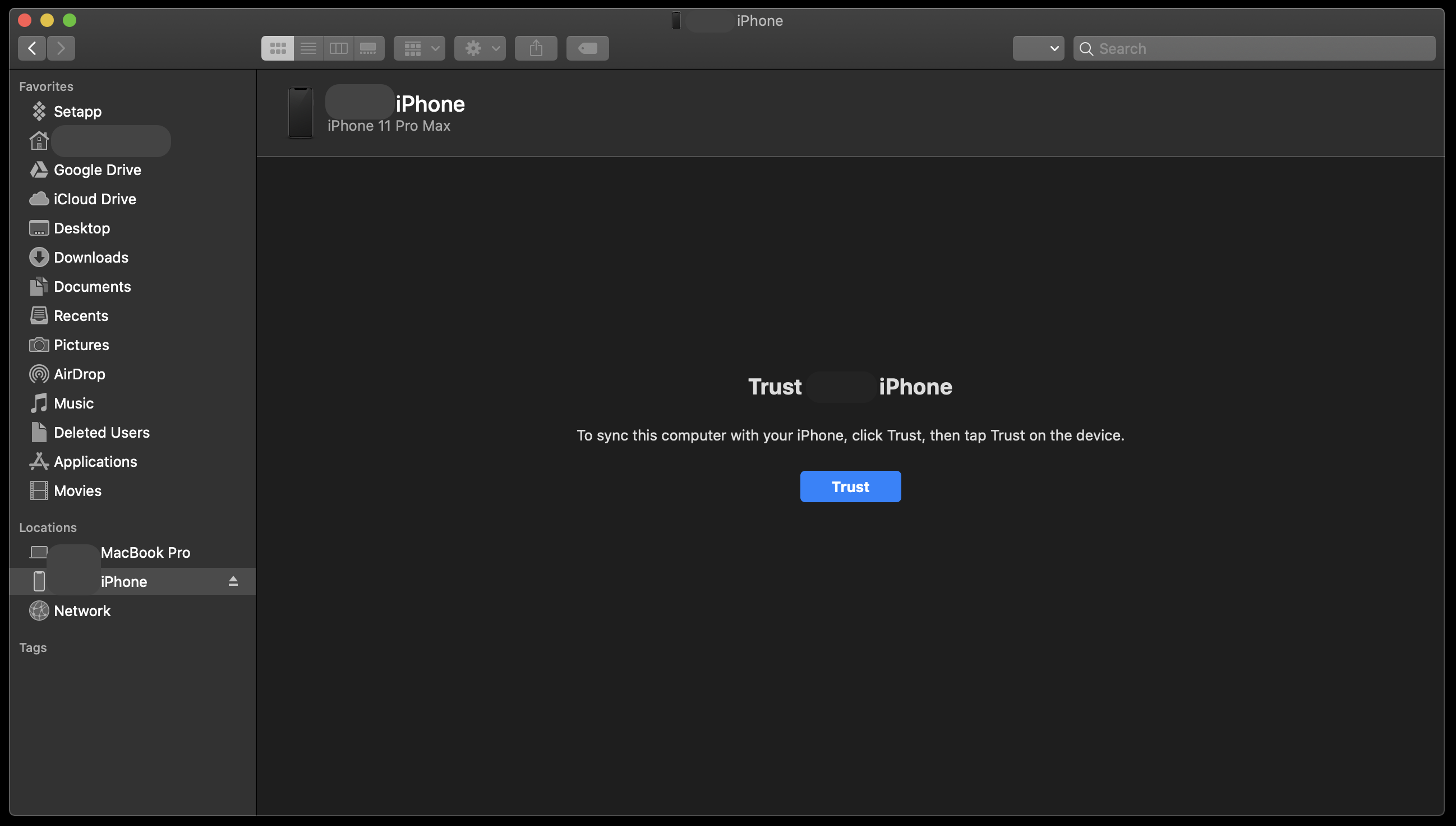This screenshot has height=826, width=1456.
Task: Open Music in the sidebar
Action: pos(132,403)
